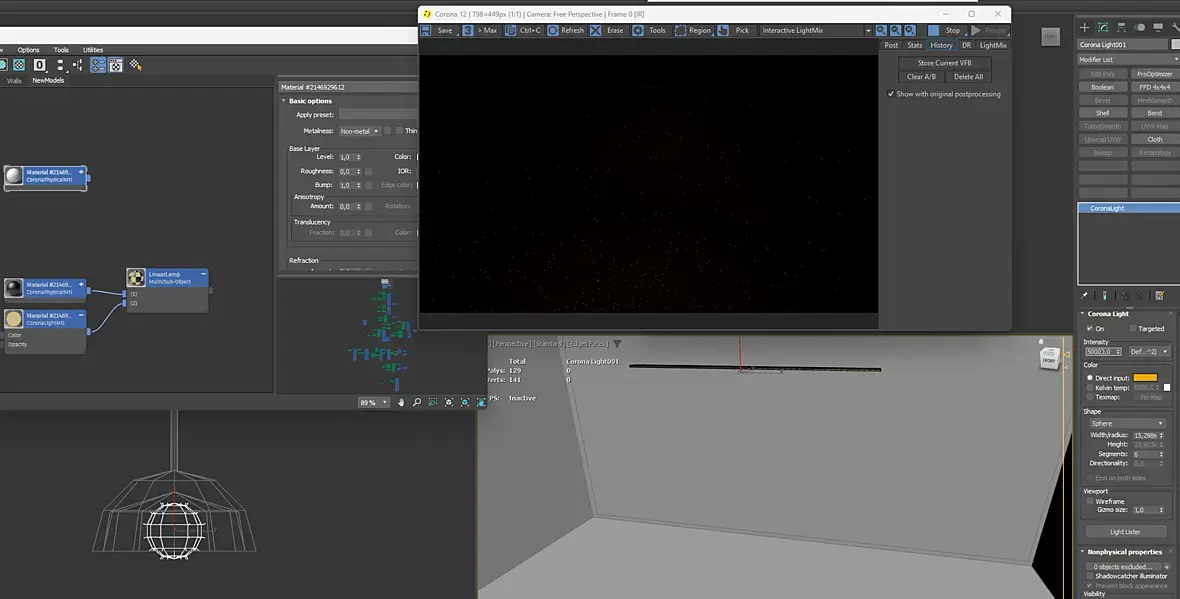Open the Modify command panel tab
Image resolution: width=1180 pixels, height=599 pixels.
(1102, 27)
